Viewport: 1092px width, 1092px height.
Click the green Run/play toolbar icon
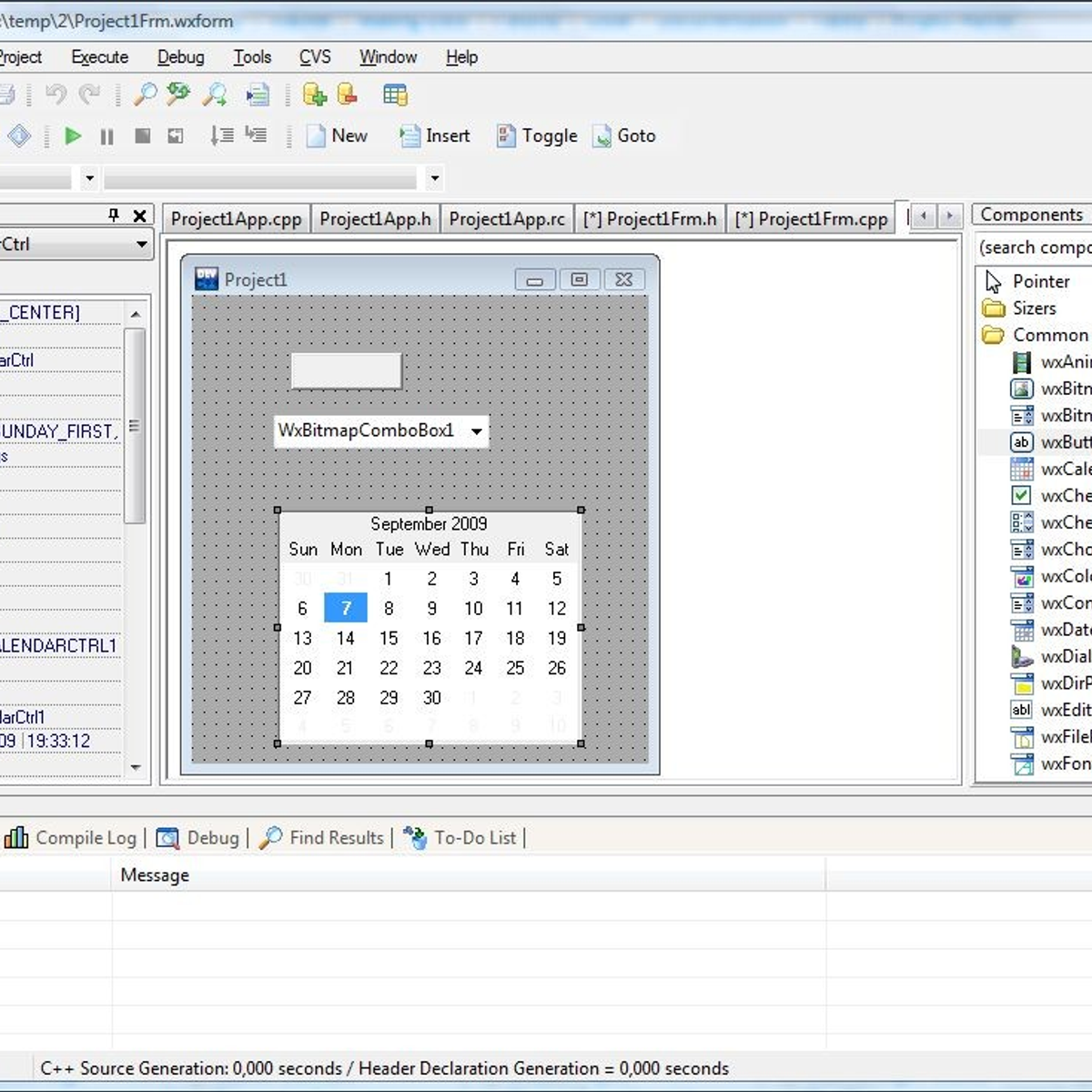coord(73,136)
